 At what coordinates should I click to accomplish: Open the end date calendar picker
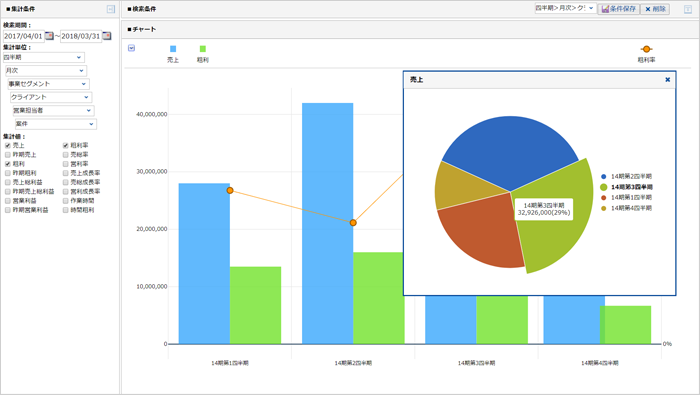[107, 36]
